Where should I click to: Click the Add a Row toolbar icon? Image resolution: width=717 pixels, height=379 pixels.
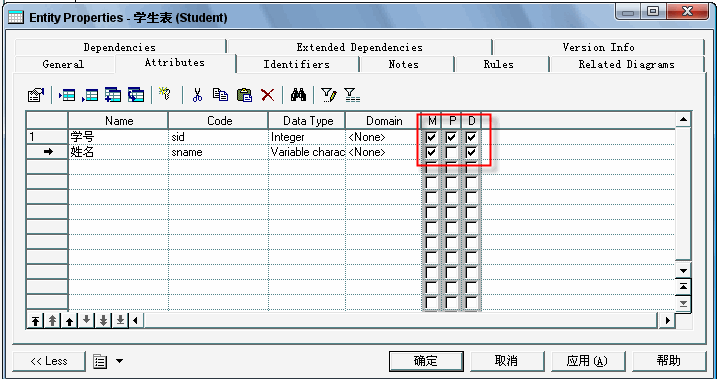(x=90, y=95)
